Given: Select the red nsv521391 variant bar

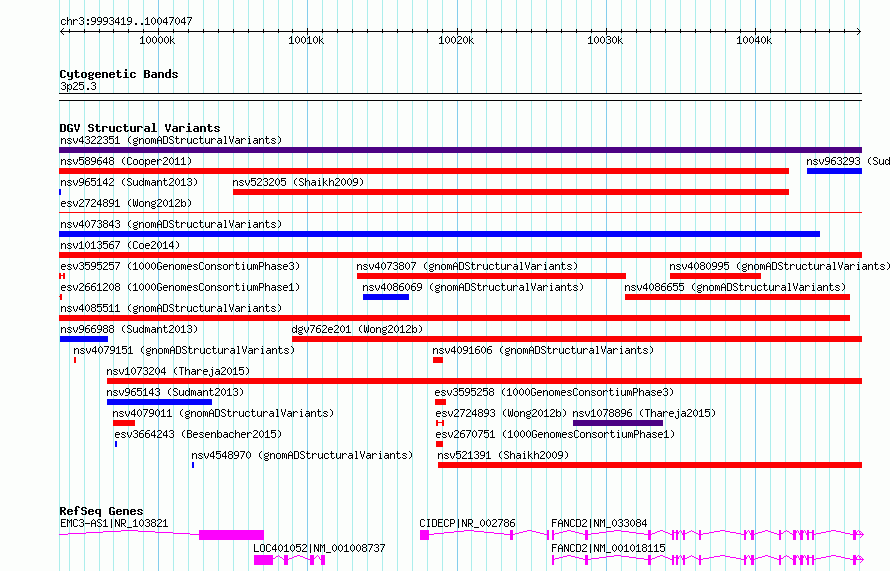Looking at the screenshot, I should click(650, 465).
